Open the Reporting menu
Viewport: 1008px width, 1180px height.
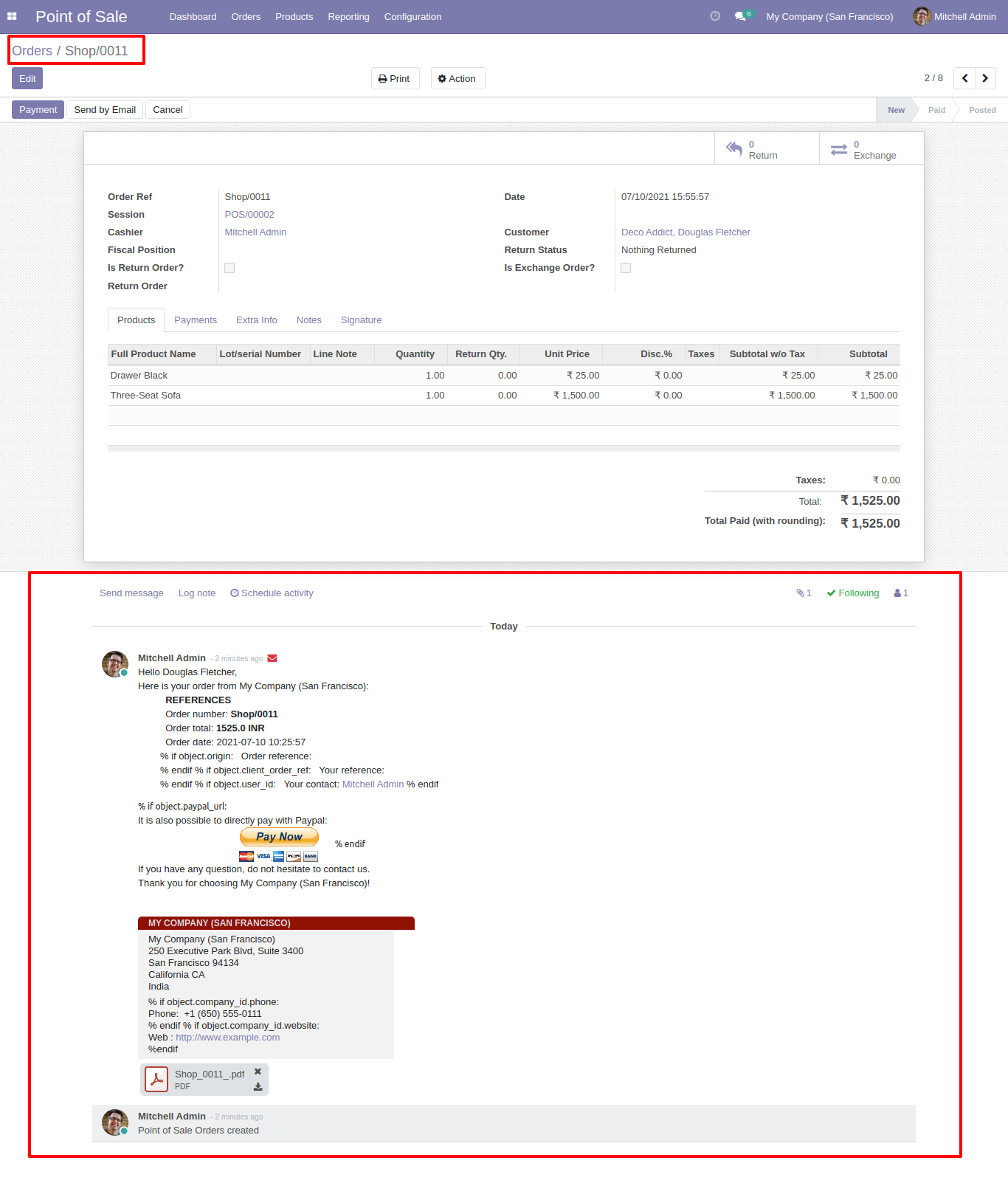point(348,16)
